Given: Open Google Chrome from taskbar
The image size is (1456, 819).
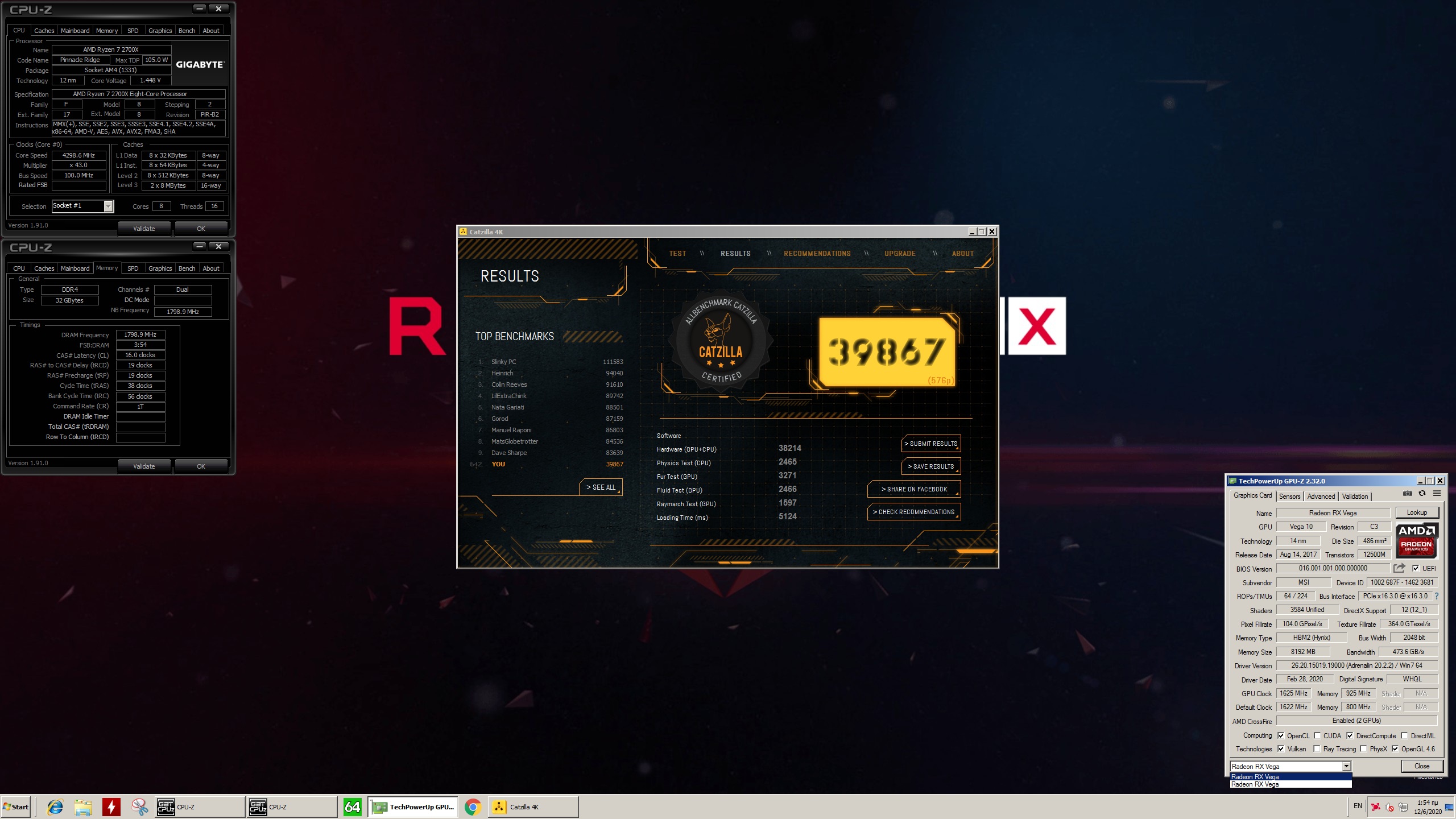Looking at the screenshot, I should [473, 806].
